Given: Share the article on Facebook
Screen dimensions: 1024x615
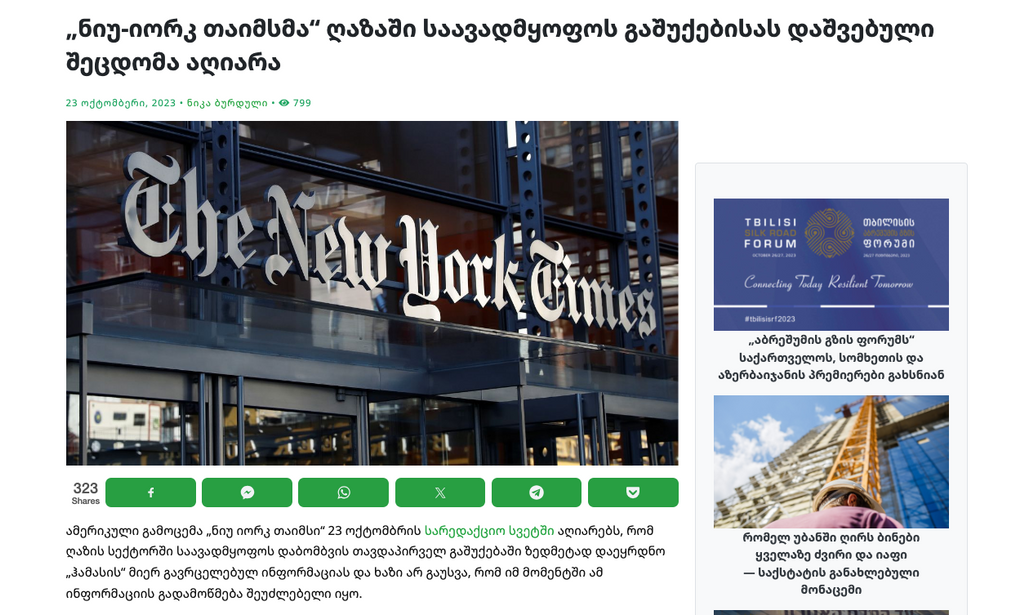Looking at the screenshot, I should [150, 492].
